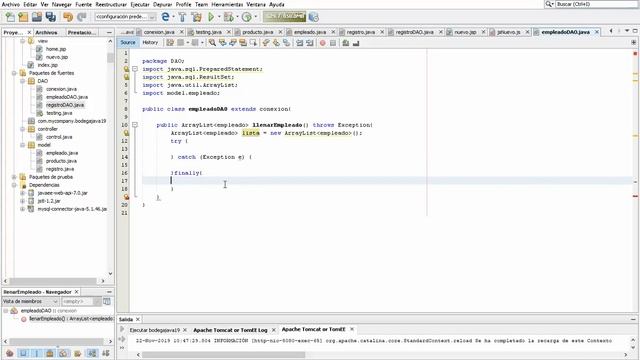
Task: Expand the javaee-web-api-7.0.jar node
Action: [x=23, y=193]
